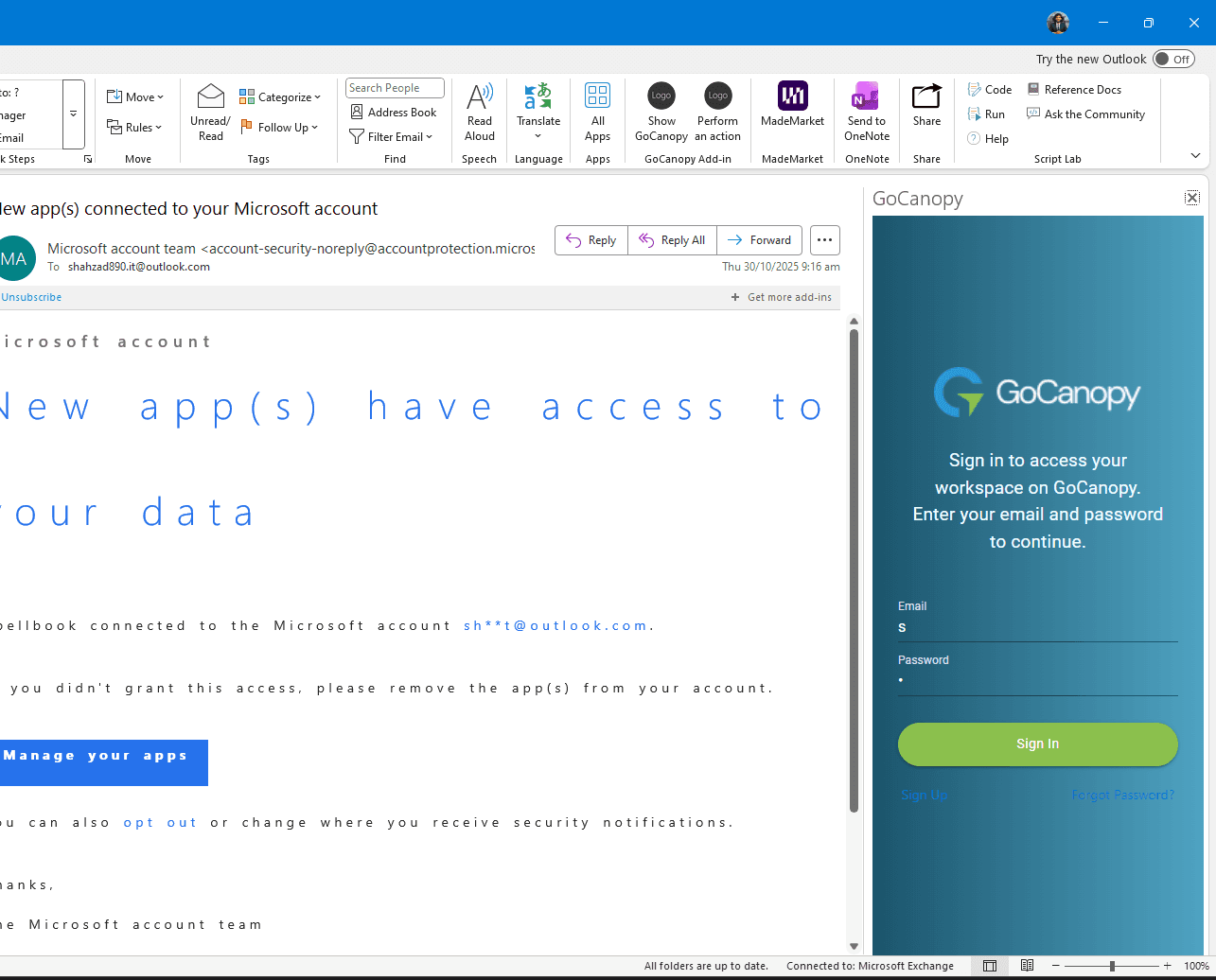Click the Perform an action button

(718, 112)
